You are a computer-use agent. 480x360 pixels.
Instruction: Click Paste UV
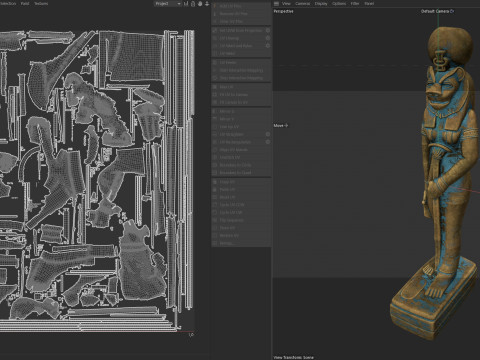pyautogui.click(x=241, y=189)
